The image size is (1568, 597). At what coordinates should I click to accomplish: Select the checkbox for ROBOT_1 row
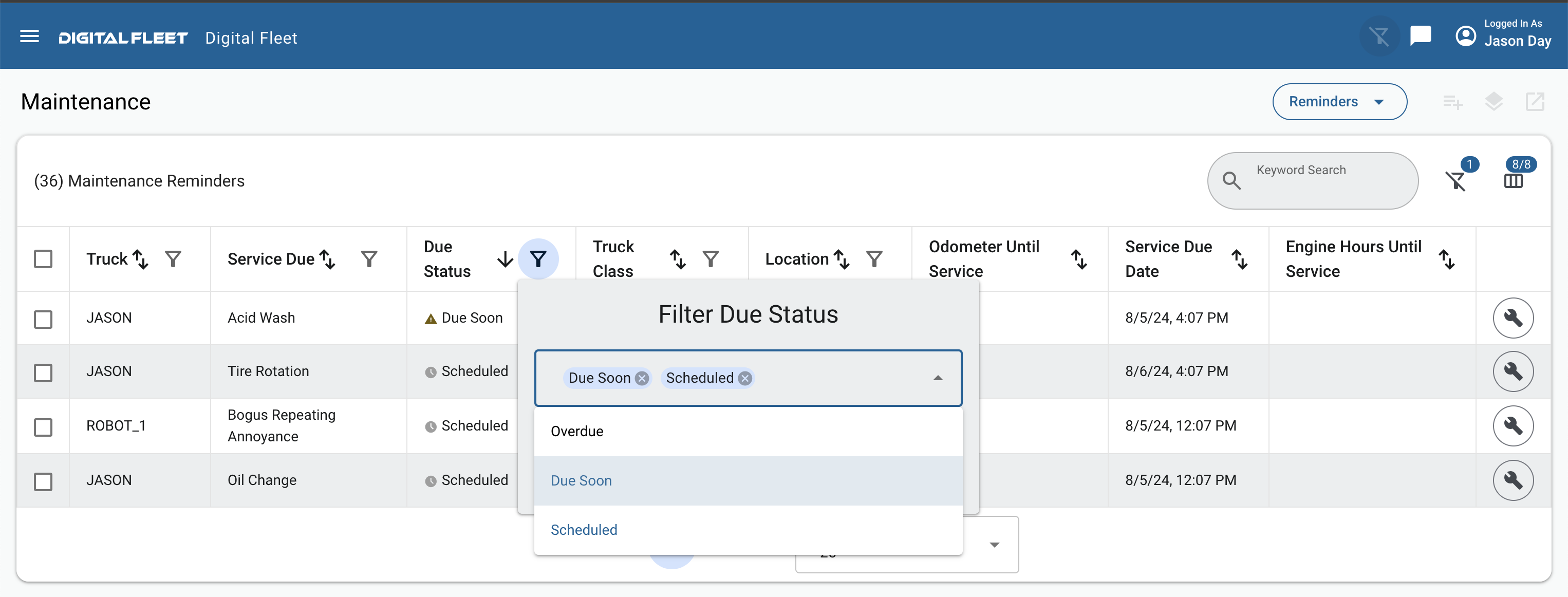tap(43, 428)
